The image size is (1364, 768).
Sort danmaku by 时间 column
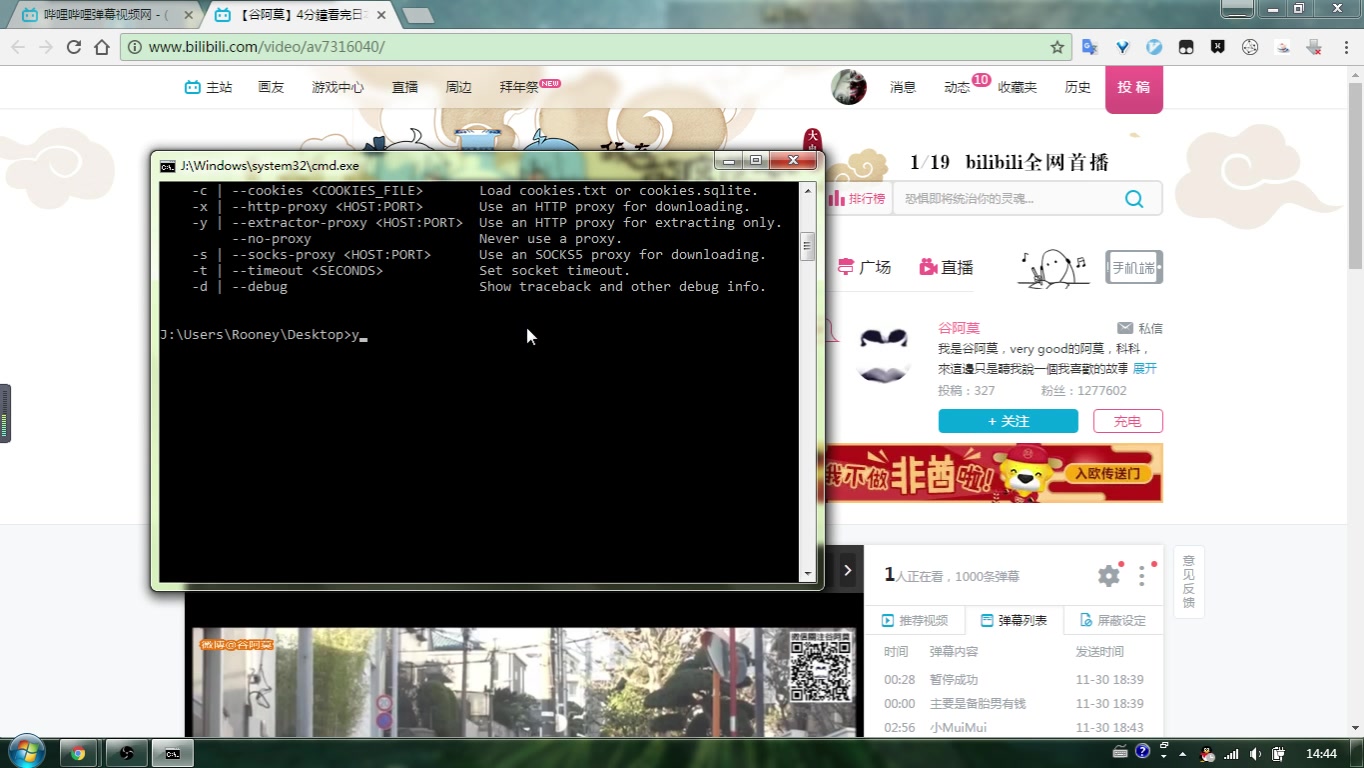pos(896,652)
